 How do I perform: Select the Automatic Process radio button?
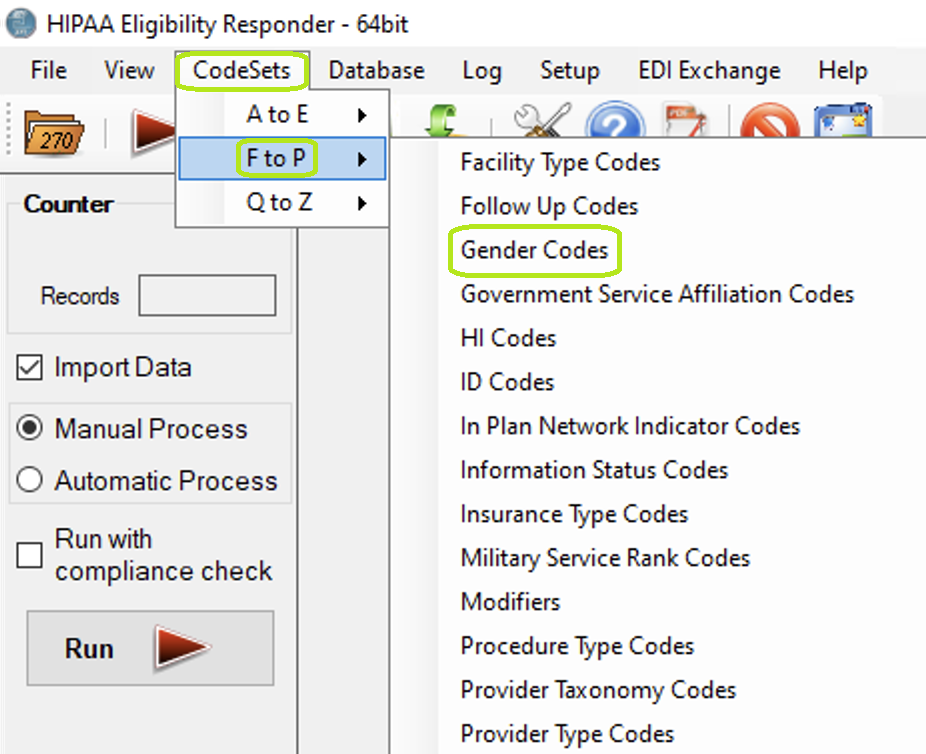[29, 479]
